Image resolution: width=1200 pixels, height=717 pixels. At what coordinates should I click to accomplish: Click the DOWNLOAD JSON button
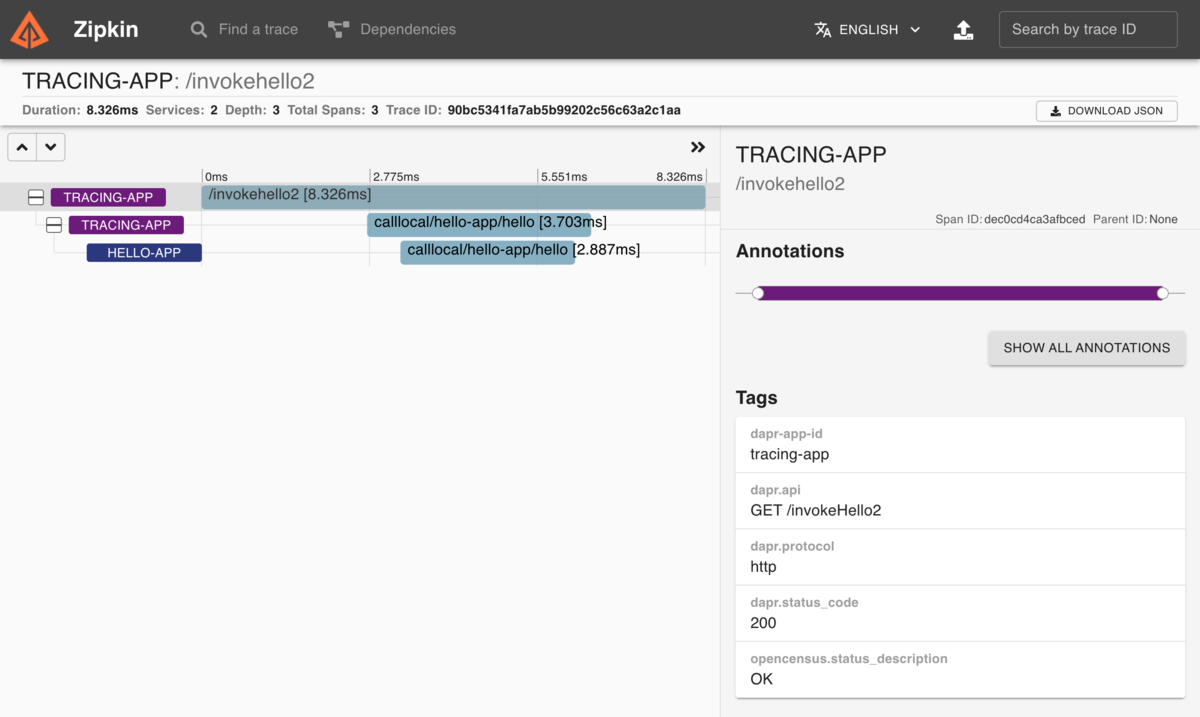pos(1106,111)
